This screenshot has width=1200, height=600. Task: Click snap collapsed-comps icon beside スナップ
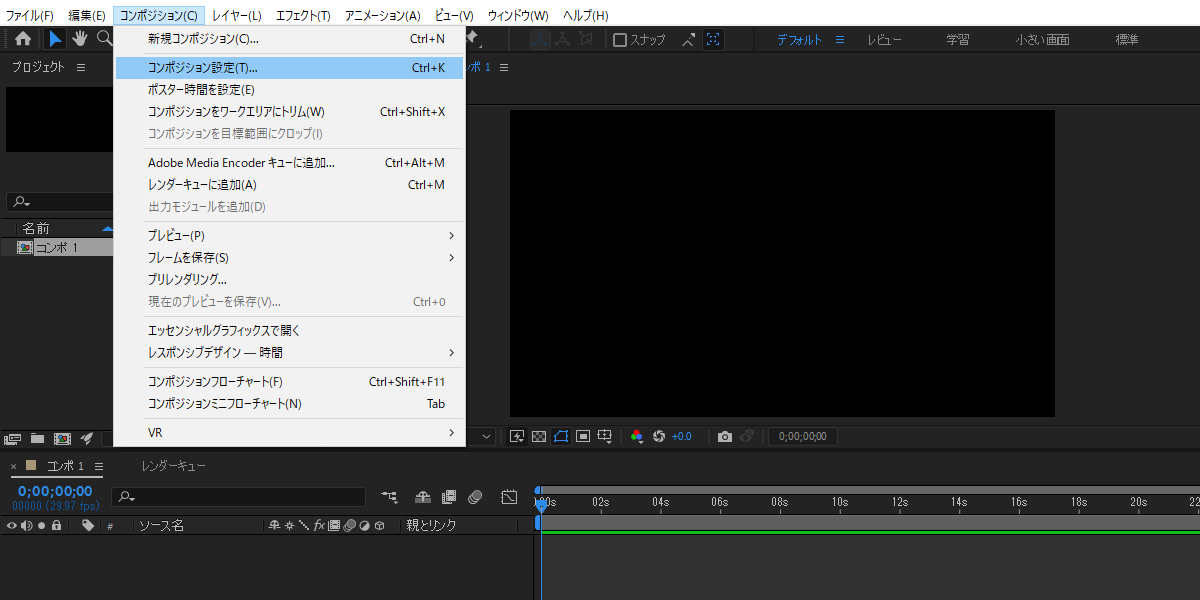coord(689,40)
